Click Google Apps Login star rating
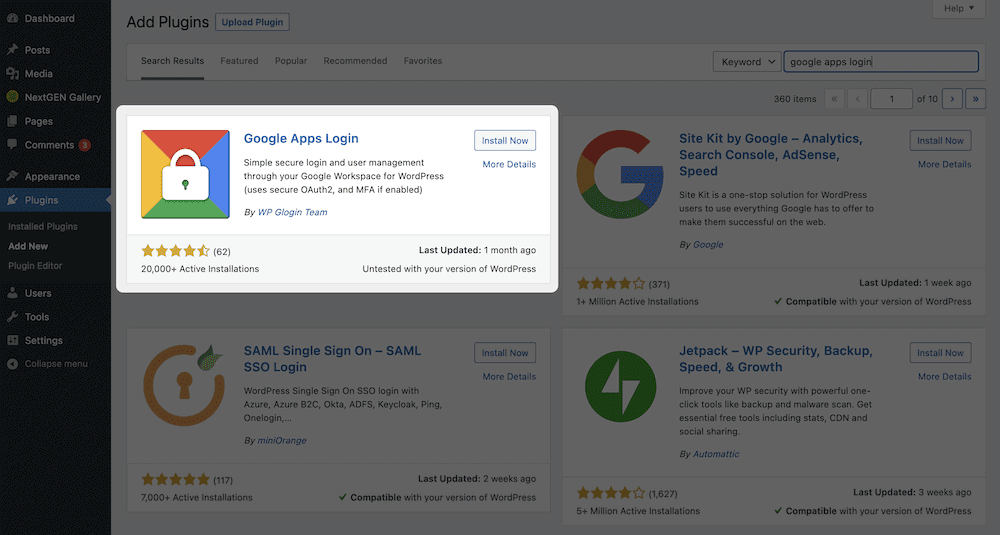 pos(175,251)
